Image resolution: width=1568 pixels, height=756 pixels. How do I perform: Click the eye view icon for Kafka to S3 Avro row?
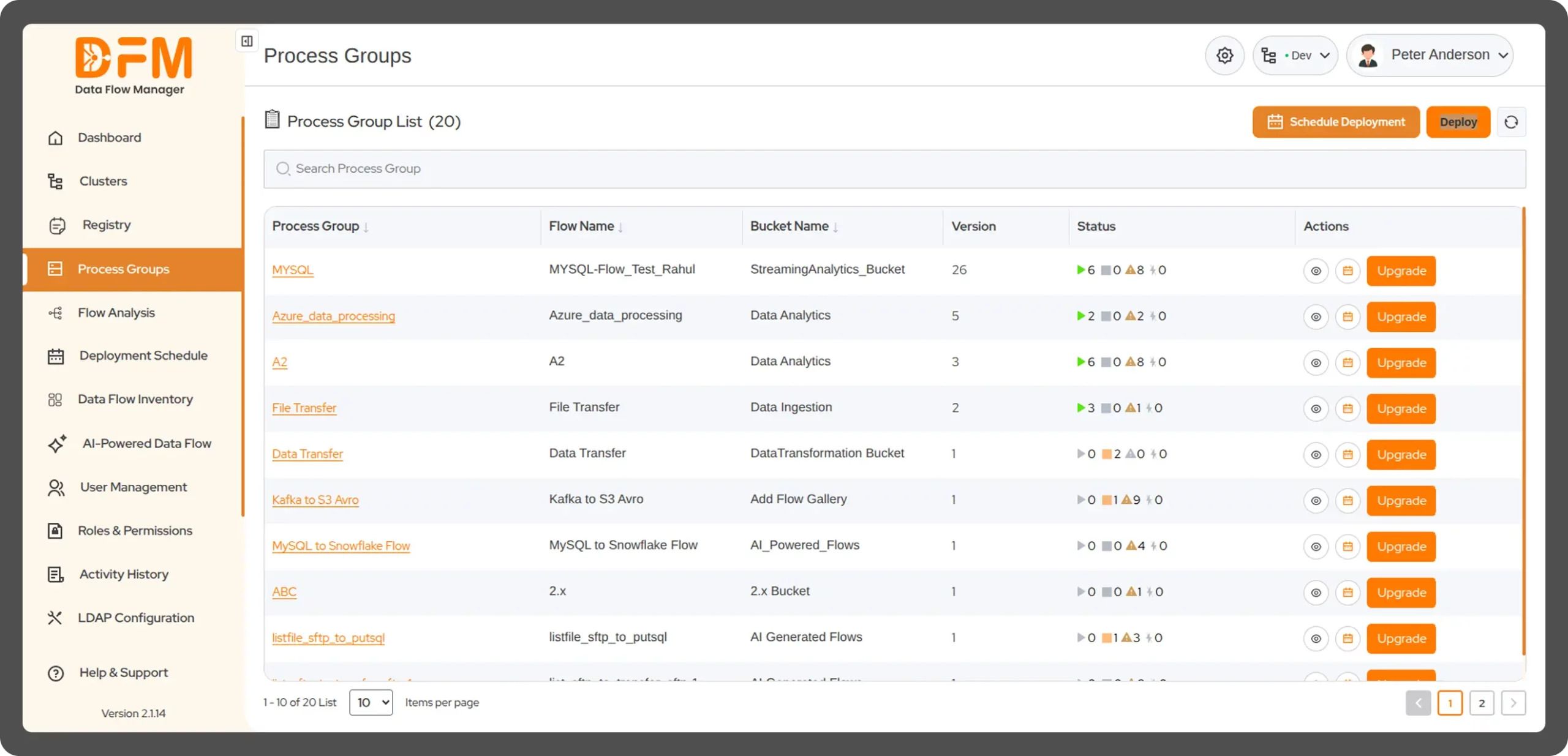[x=1316, y=500]
